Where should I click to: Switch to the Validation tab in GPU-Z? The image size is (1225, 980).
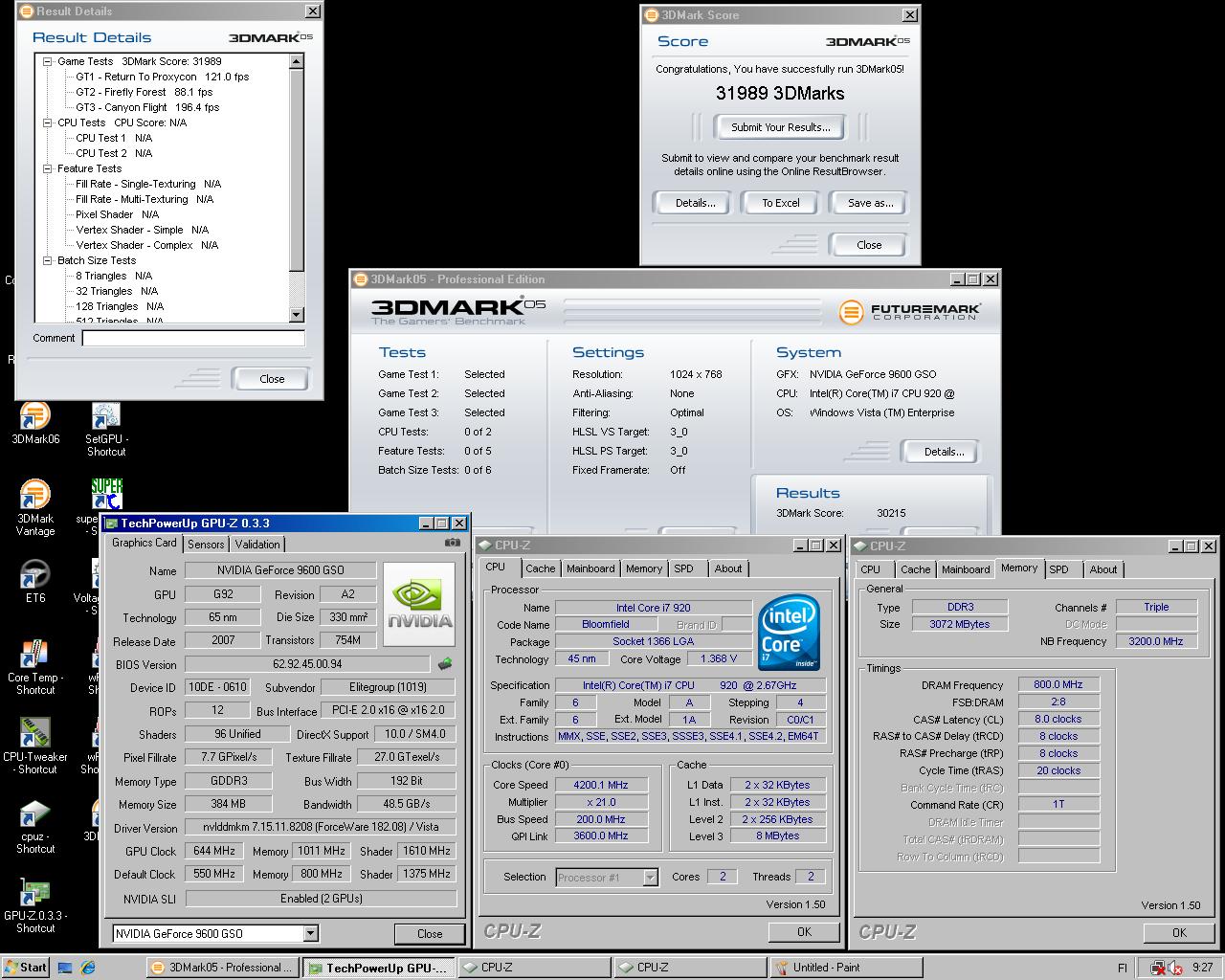(257, 544)
